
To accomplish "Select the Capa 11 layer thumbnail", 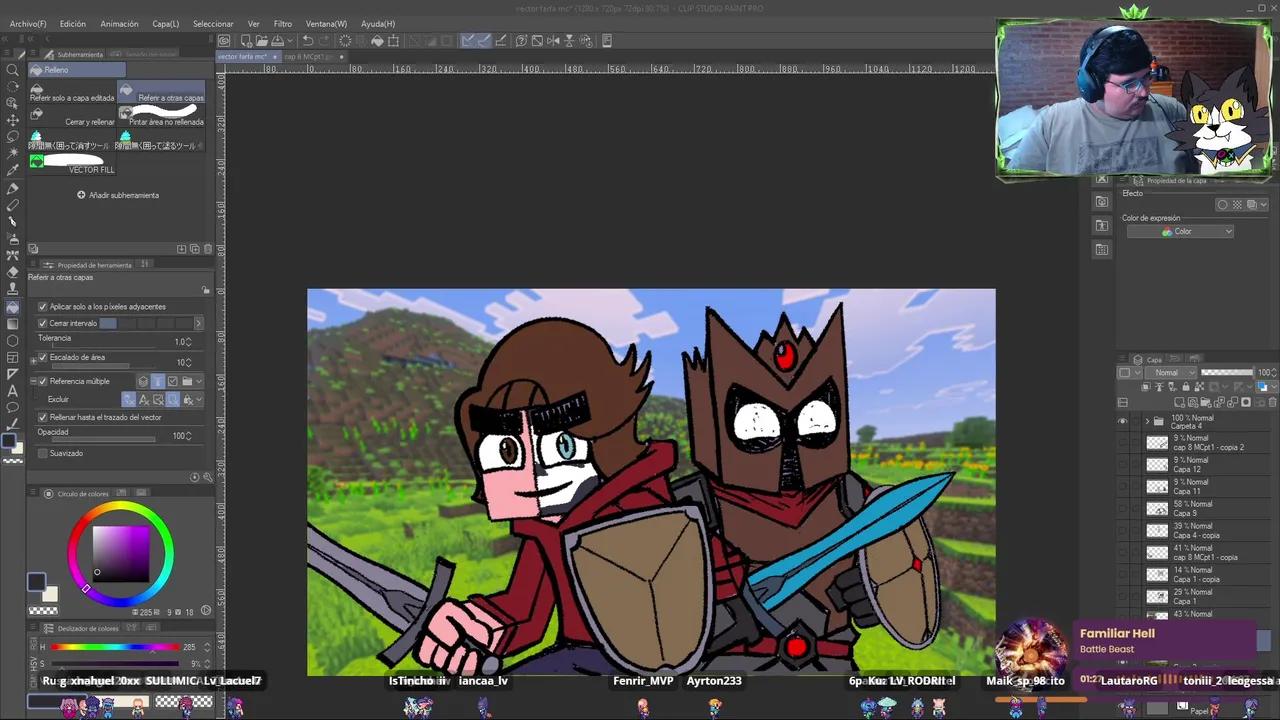I will click(x=1157, y=487).
